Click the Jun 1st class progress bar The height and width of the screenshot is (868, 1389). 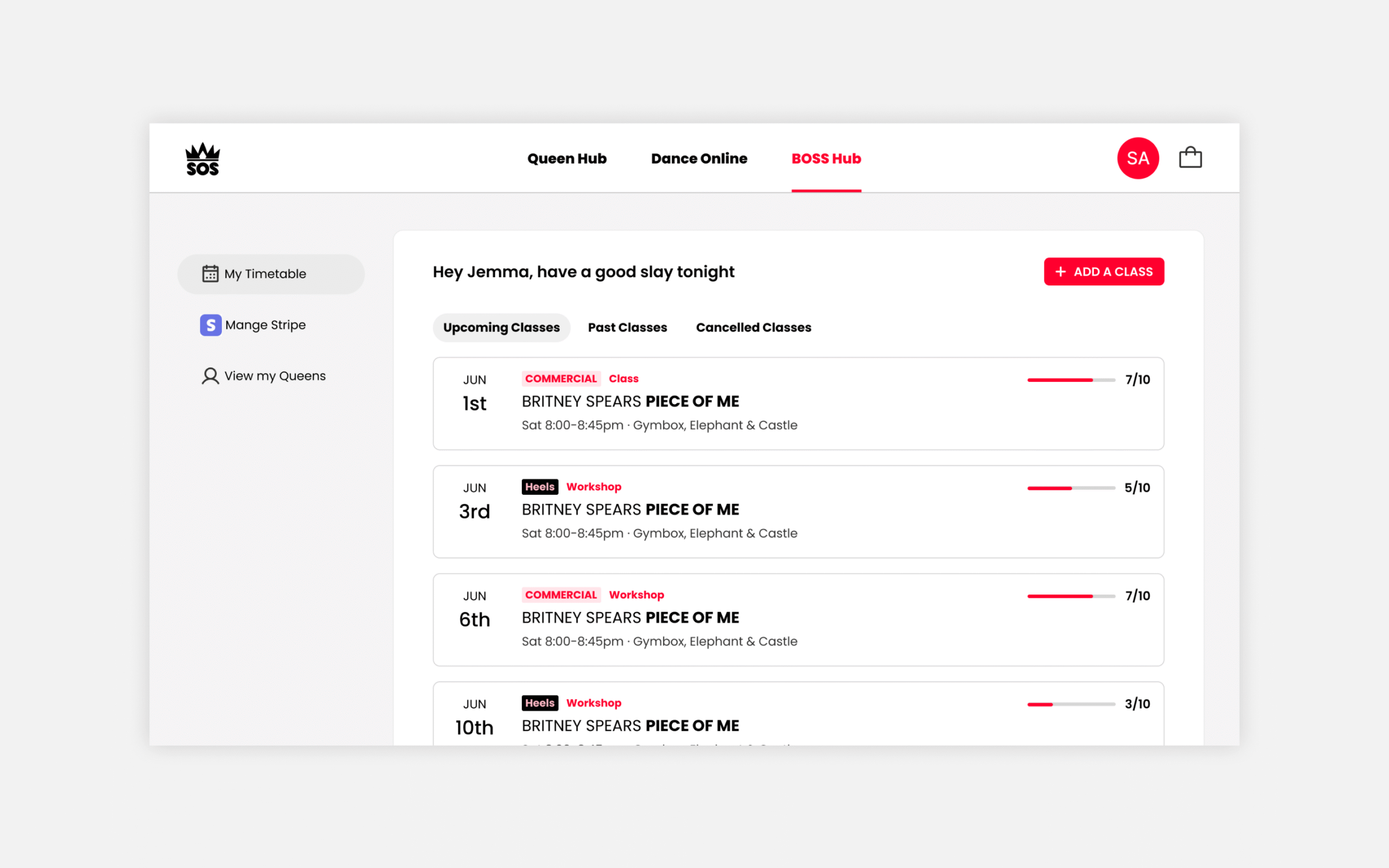(x=1071, y=380)
